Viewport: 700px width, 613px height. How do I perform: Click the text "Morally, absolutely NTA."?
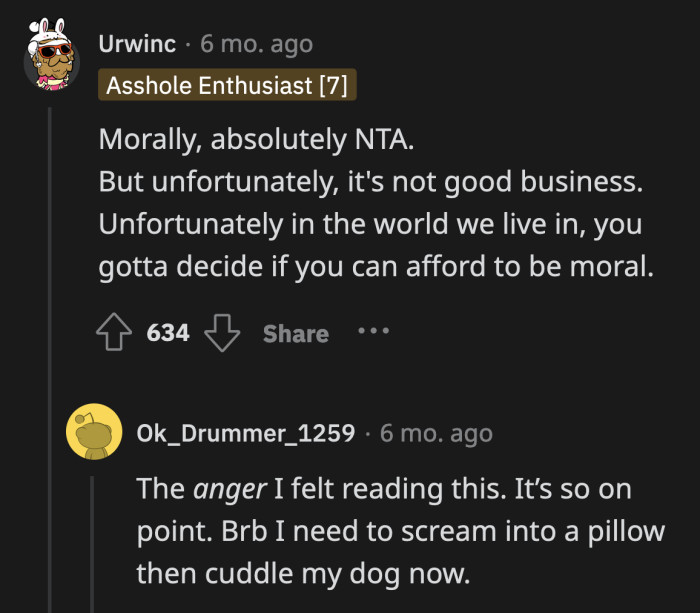[x=255, y=139]
